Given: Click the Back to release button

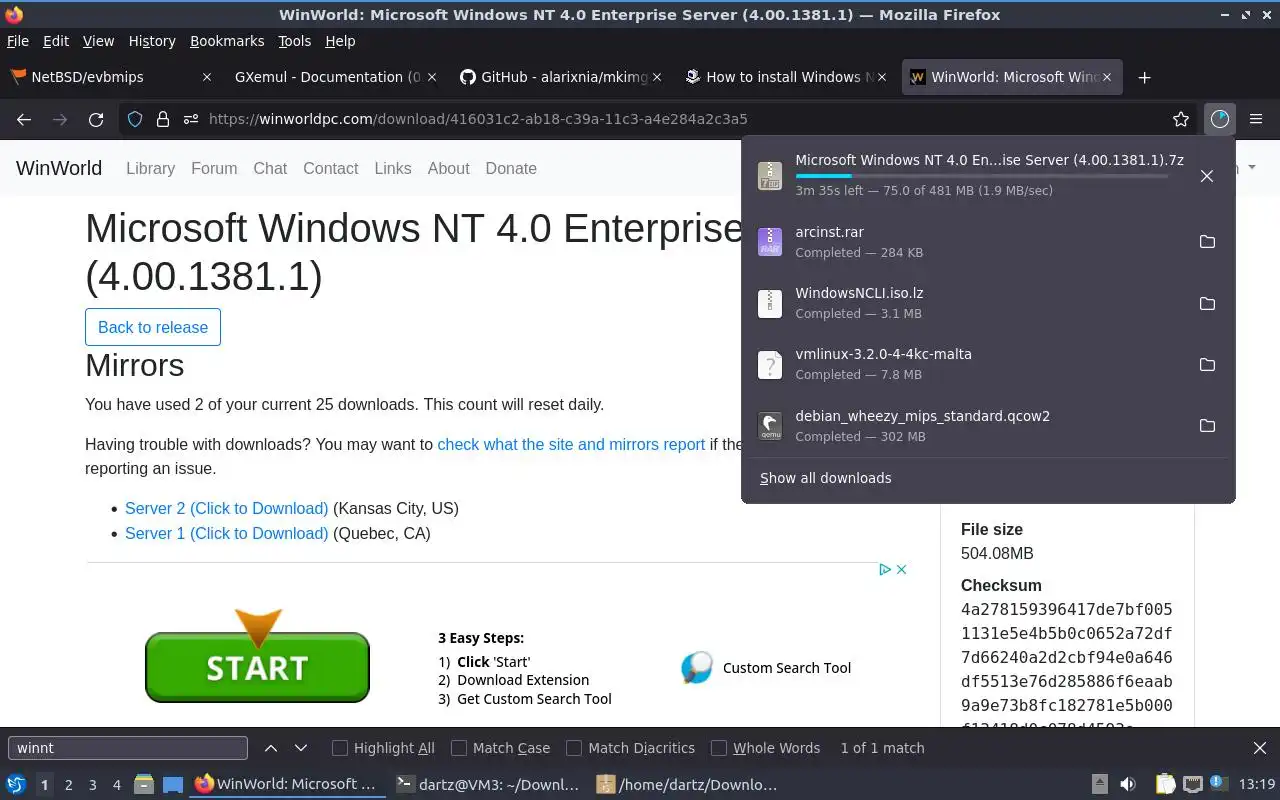Looking at the screenshot, I should tap(153, 327).
